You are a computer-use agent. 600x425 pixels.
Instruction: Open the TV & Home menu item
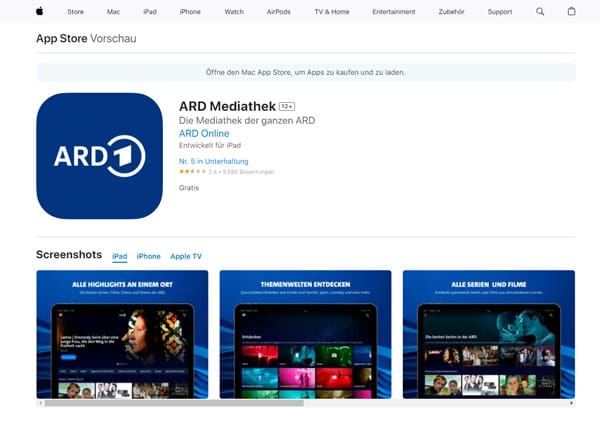(332, 12)
